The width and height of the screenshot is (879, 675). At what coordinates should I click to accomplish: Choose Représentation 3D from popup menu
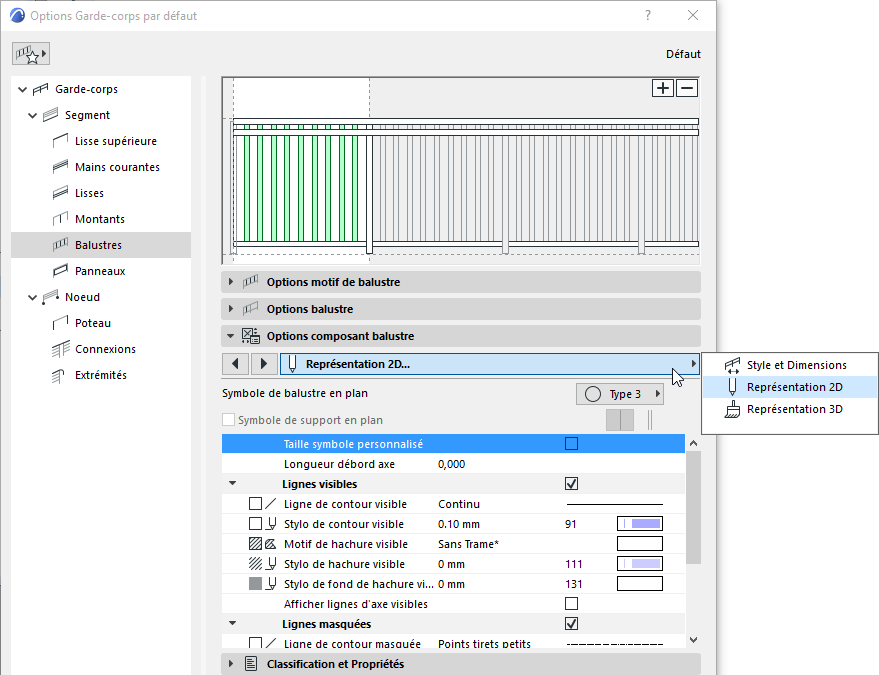tap(790, 409)
